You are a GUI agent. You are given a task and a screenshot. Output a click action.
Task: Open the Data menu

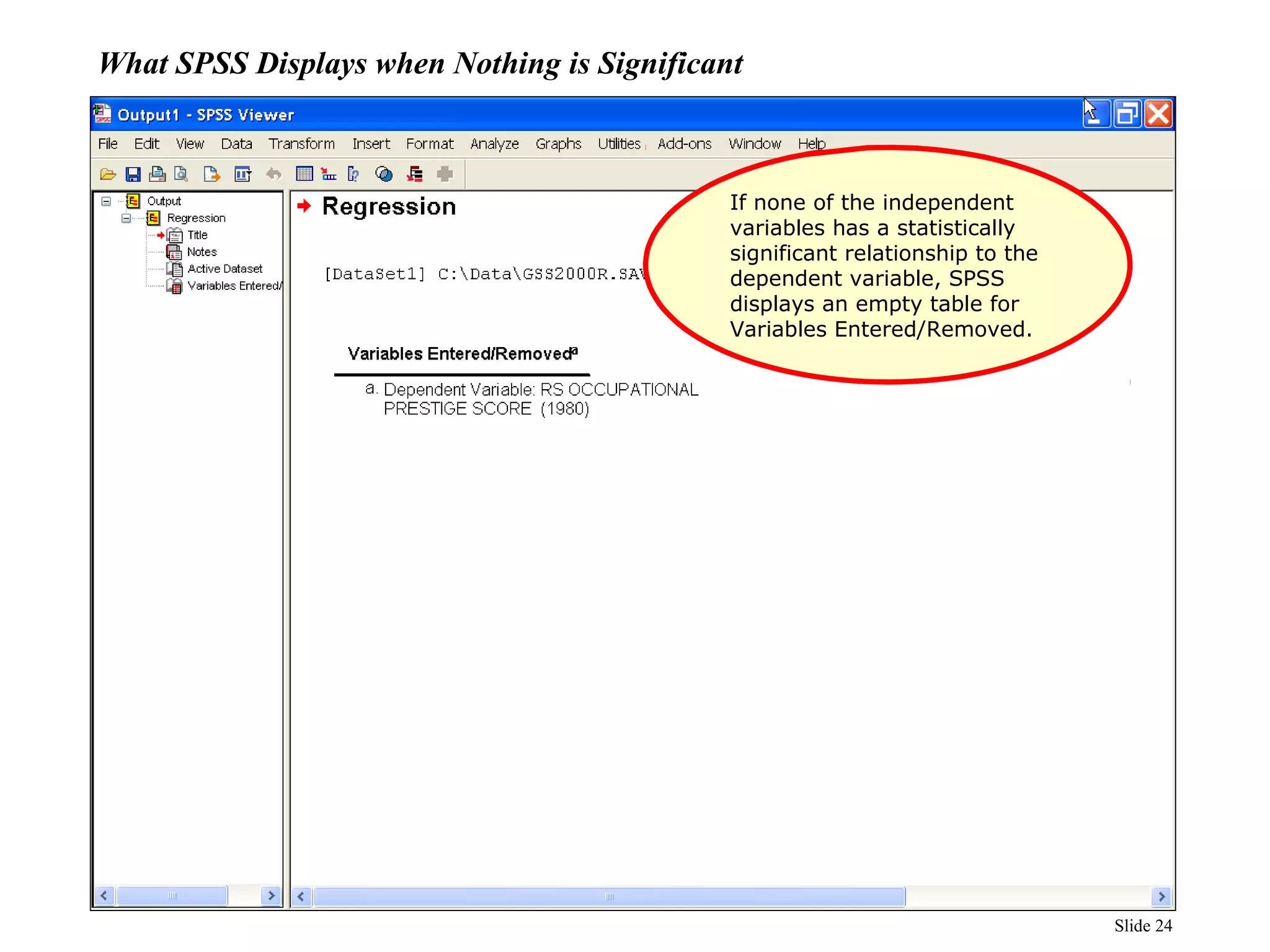[236, 144]
